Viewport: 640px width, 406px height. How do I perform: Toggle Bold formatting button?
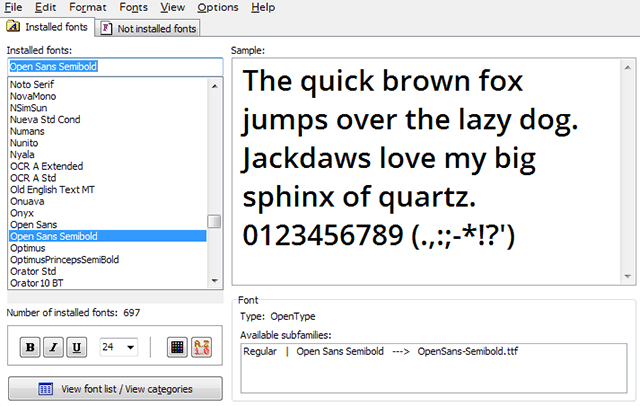click(x=30, y=347)
